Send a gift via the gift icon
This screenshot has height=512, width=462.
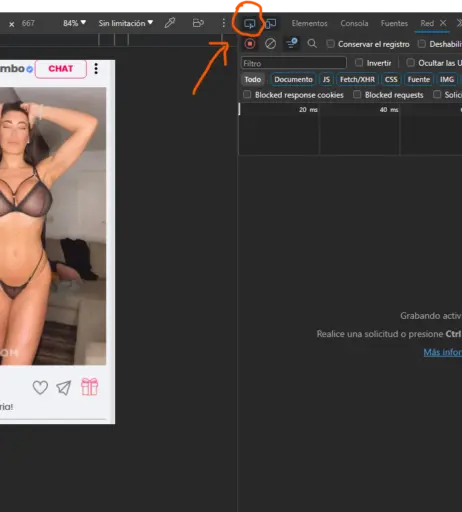(x=90, y=387)
